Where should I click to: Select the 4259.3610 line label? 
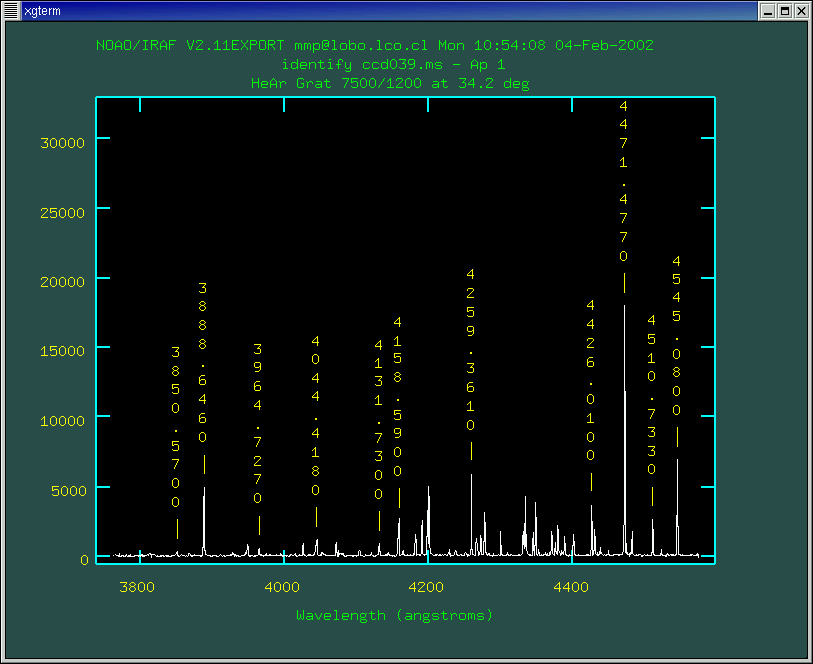coord(471,350)
